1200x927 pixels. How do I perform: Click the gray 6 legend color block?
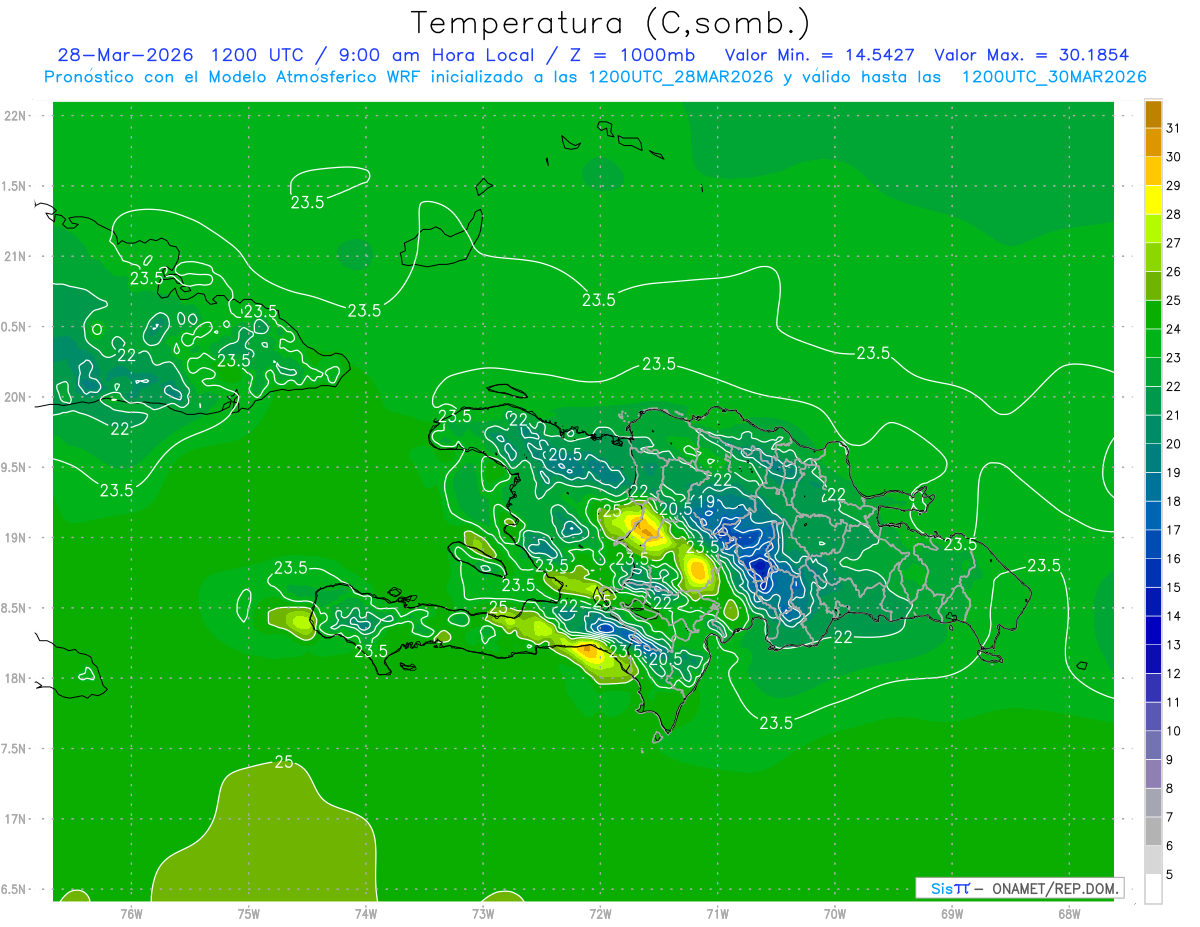pos(1153,831)
